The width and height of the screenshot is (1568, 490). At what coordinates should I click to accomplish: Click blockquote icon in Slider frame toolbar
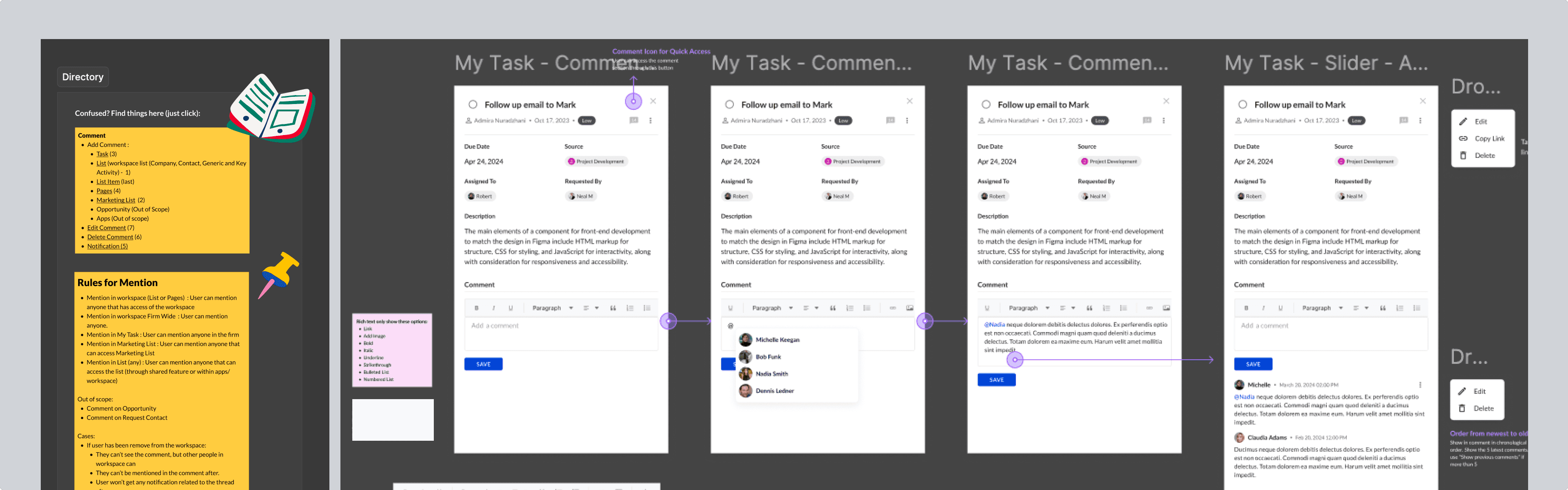coord(1383,308)
